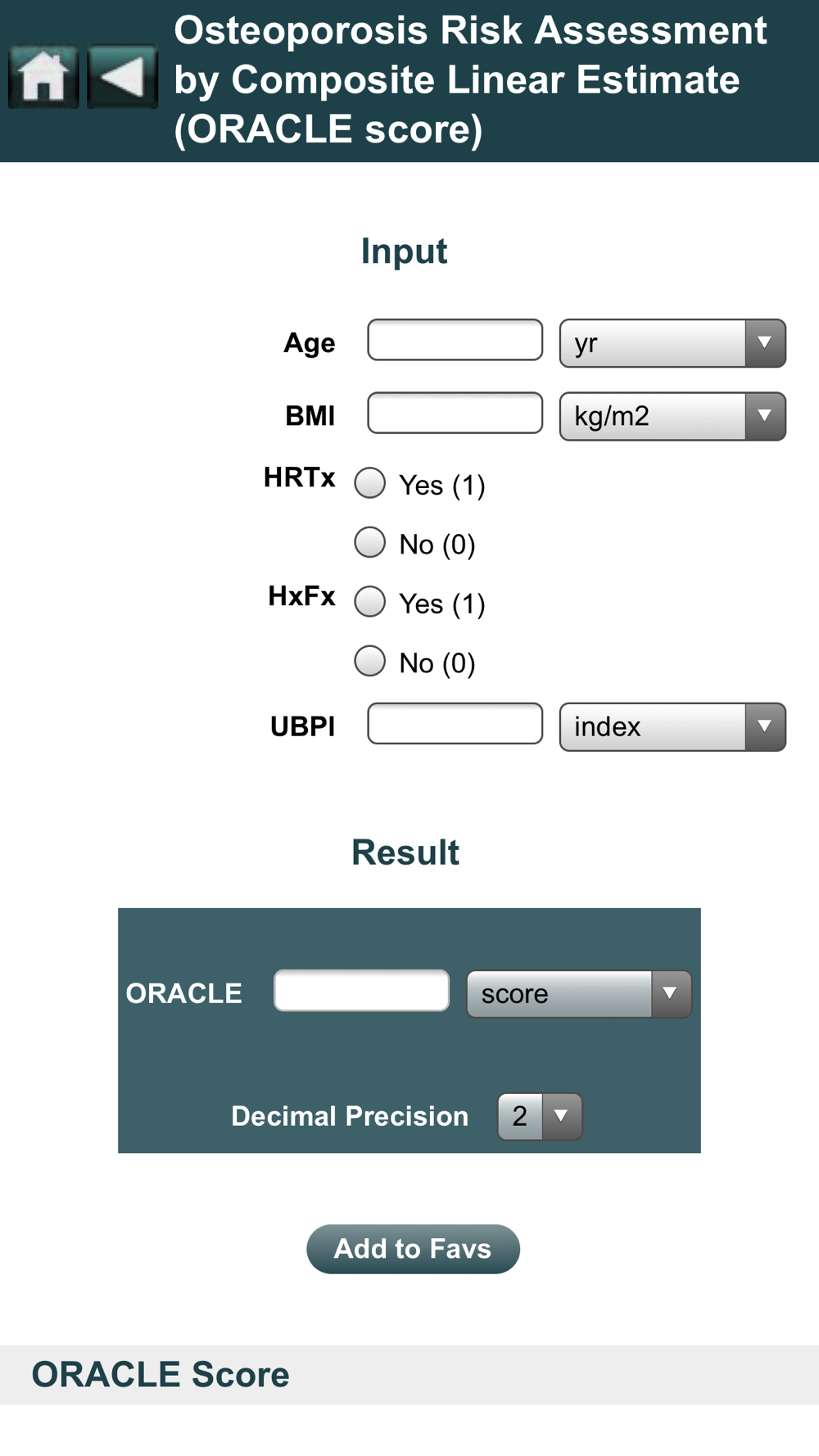The width and height of the screenshot is (819, 1456).
Task: Open the Age unit yr dropdown
Action: (672, 343)
